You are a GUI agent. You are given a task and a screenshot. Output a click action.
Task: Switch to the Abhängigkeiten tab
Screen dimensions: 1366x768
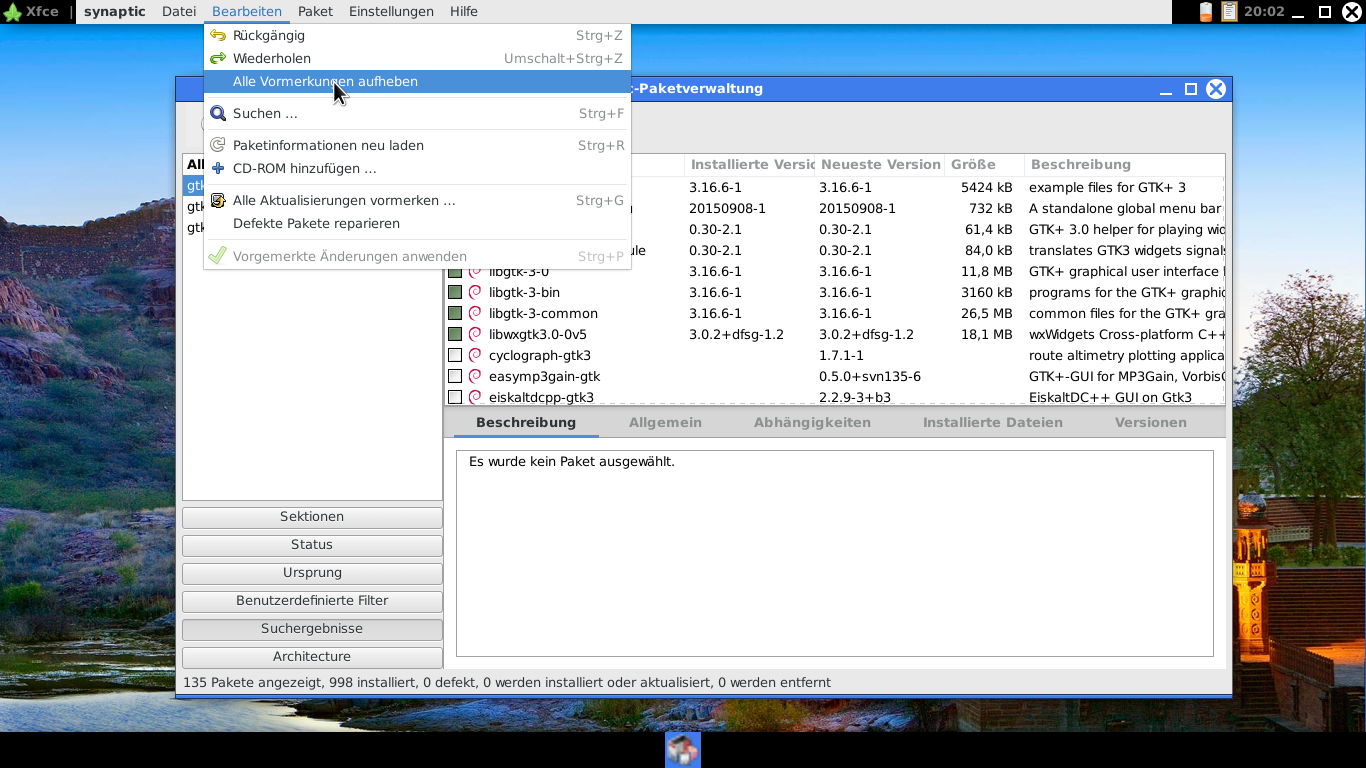(x=812, y=423)
